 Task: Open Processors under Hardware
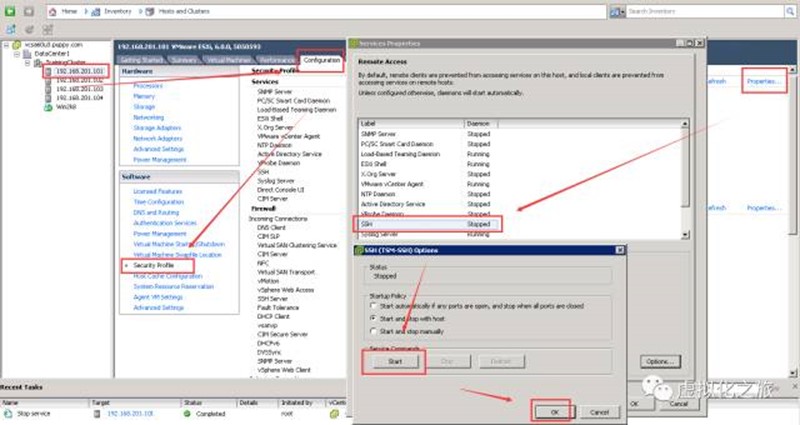tap(148, 86)
